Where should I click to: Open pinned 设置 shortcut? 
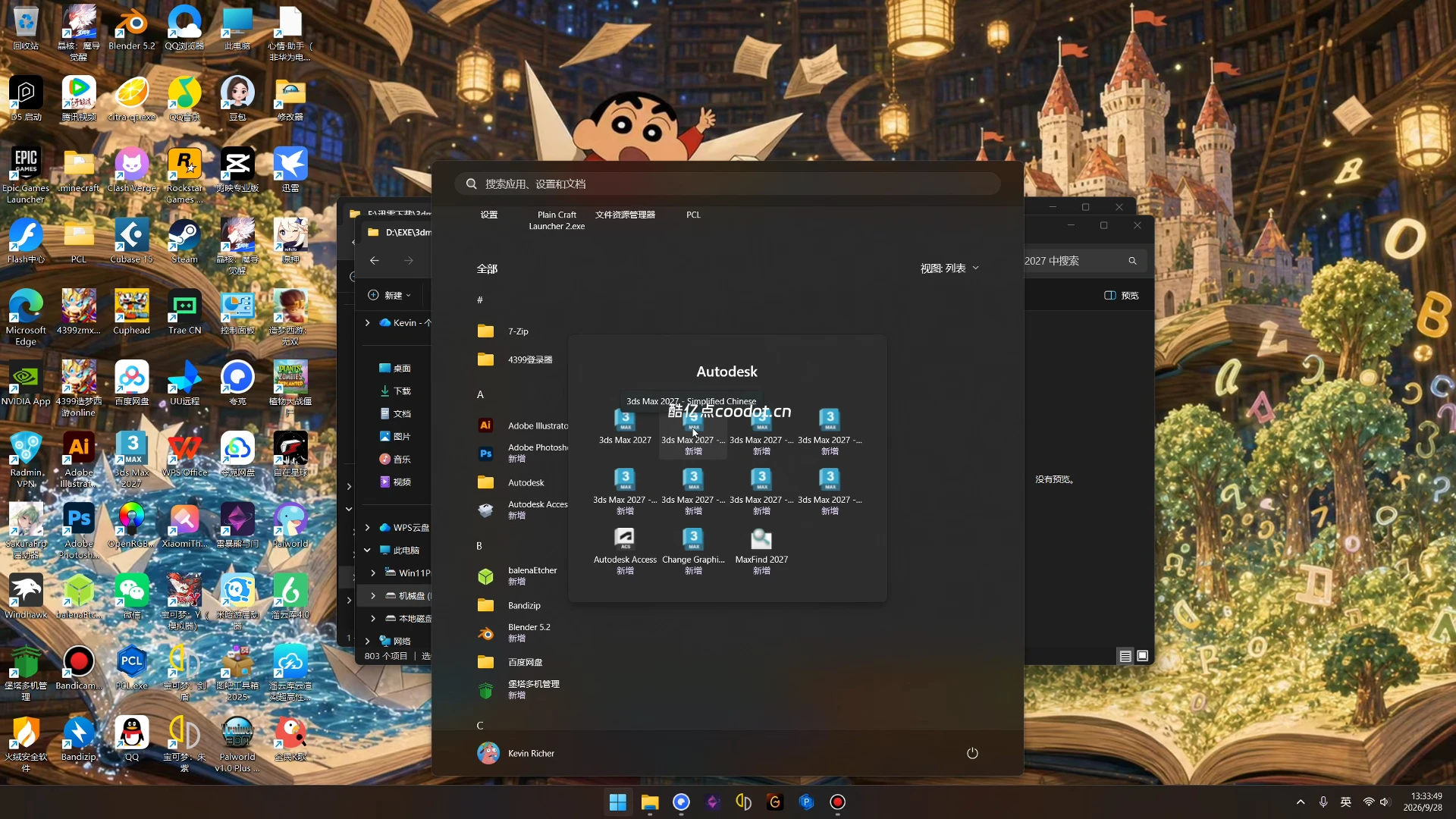(x=489, y=215)
